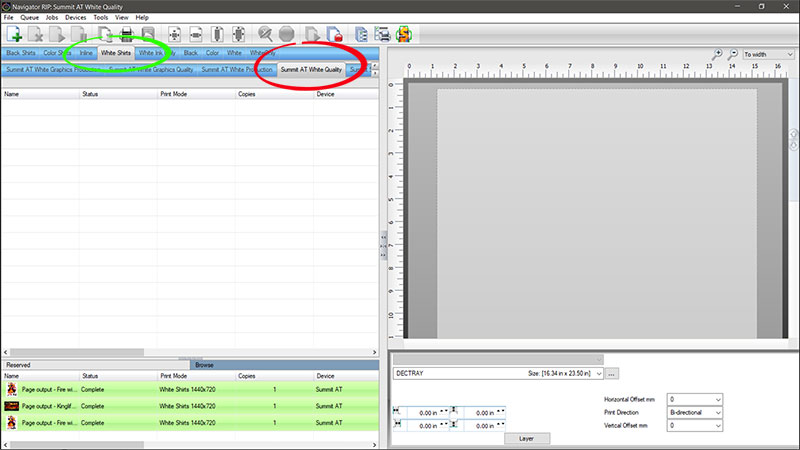The height and width of the screenshot is (450, 800).
Task: Open the View menu
Action: click(x=121, y=17)
